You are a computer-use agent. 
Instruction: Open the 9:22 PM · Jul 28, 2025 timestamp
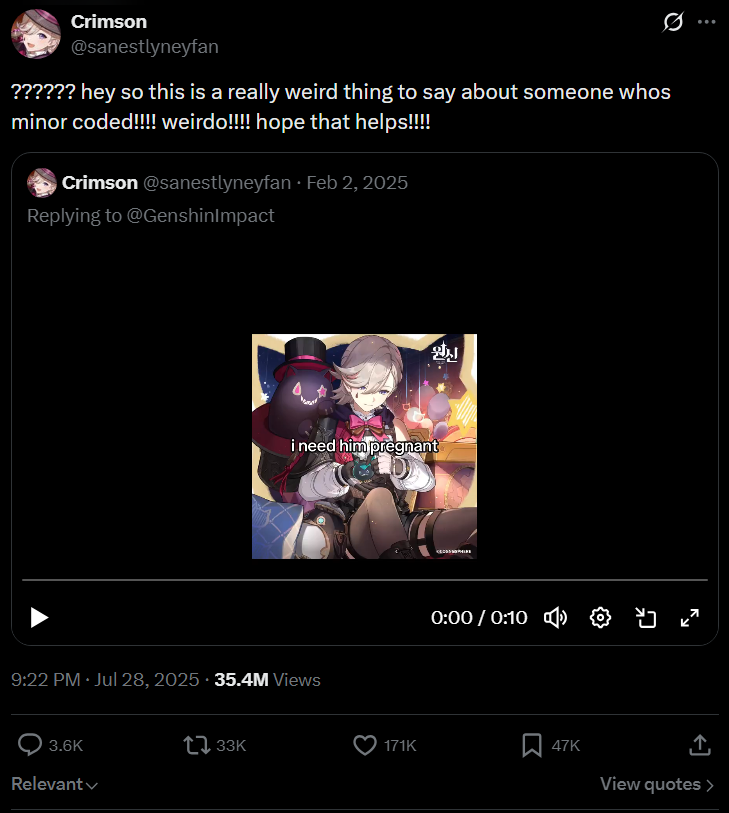coord(105,679)
